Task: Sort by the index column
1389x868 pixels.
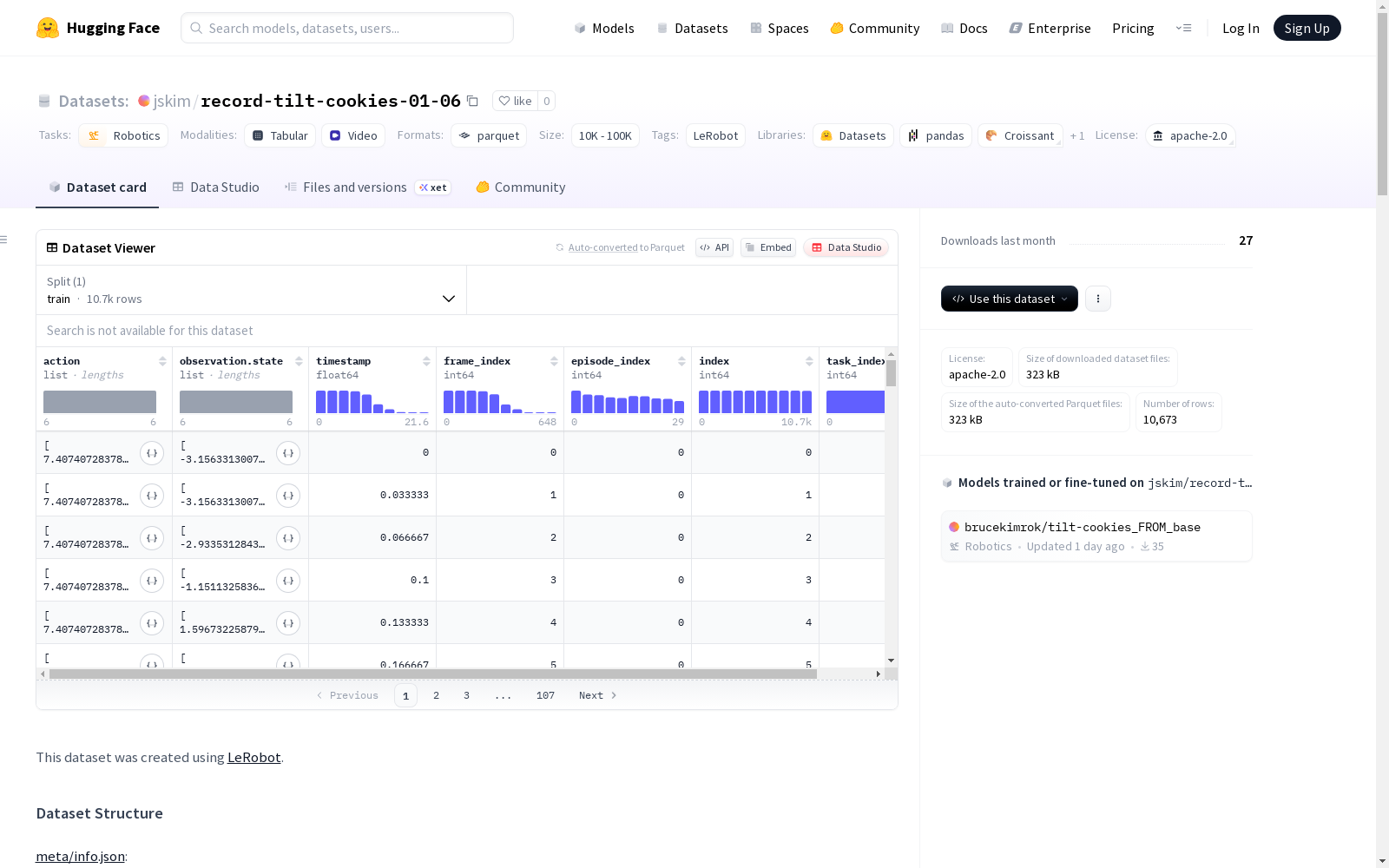Action: (809, 361)
